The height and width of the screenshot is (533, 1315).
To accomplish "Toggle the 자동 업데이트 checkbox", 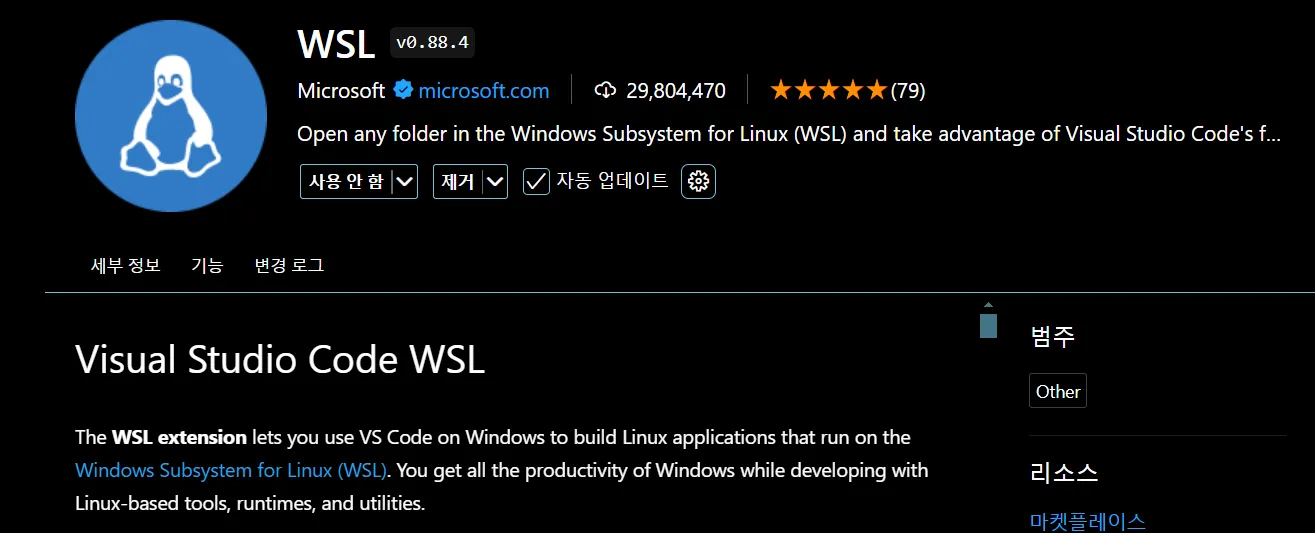I will click(536, 181).
